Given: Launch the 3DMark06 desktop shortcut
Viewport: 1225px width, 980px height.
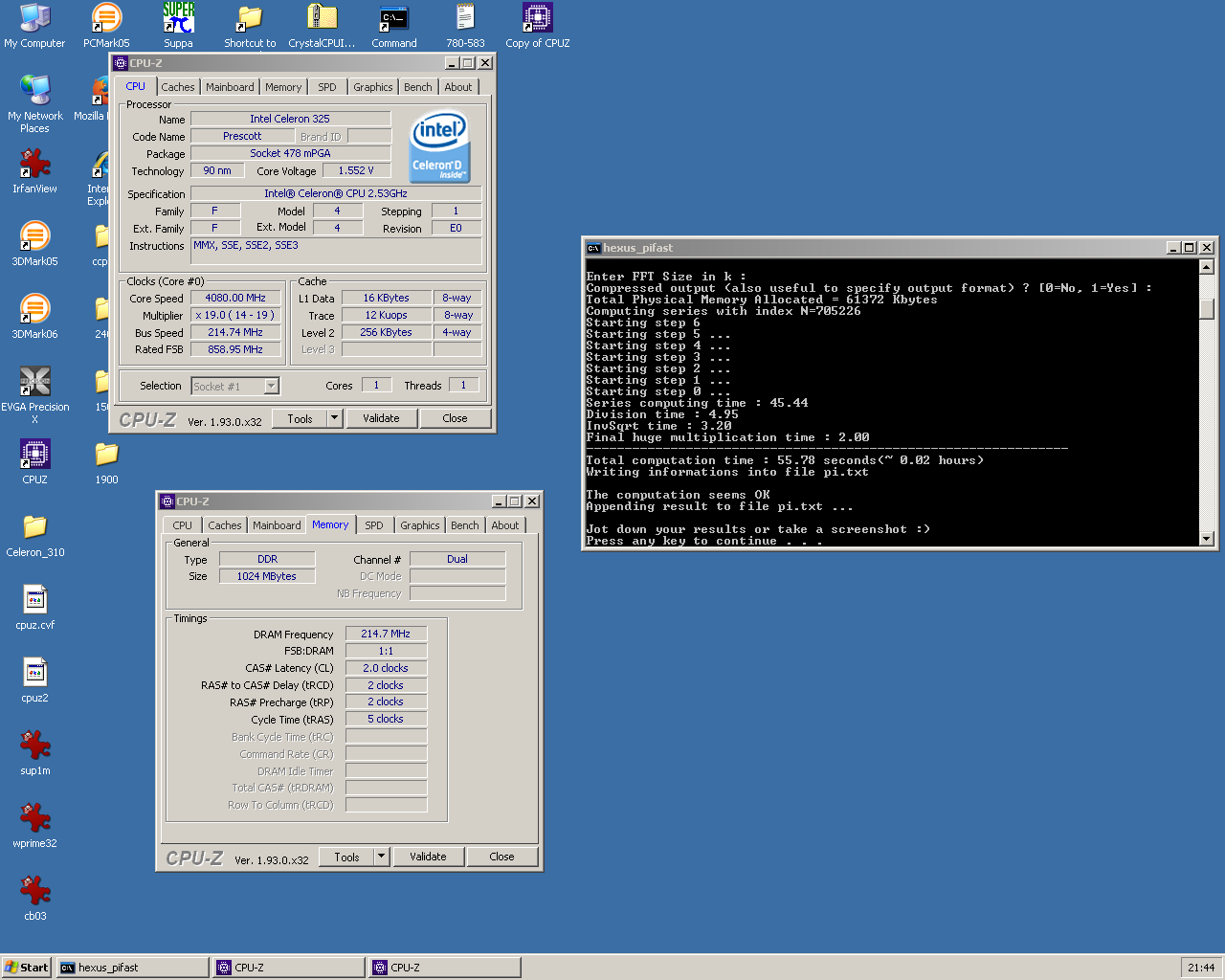Looking at the screenshot, I should pos(34,316).
